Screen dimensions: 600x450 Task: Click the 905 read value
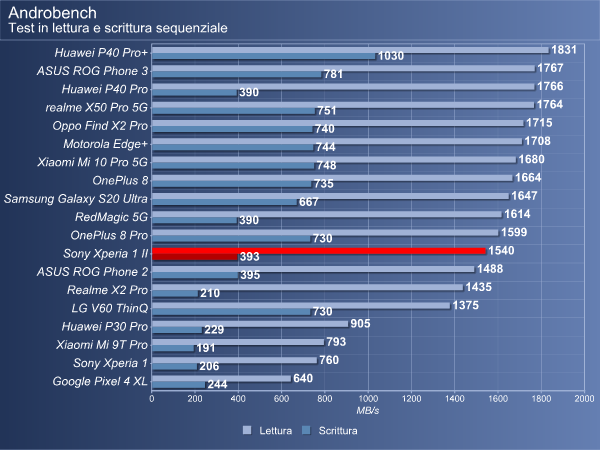(x=360, y=324)
